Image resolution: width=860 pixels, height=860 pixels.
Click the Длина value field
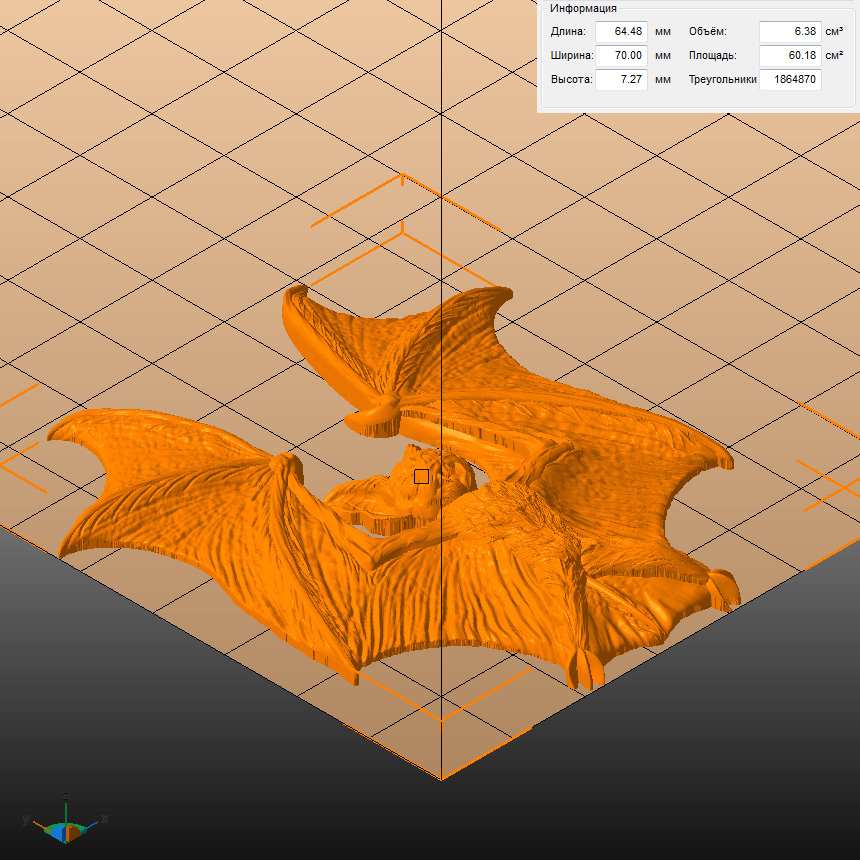click(x=621, y=32)
